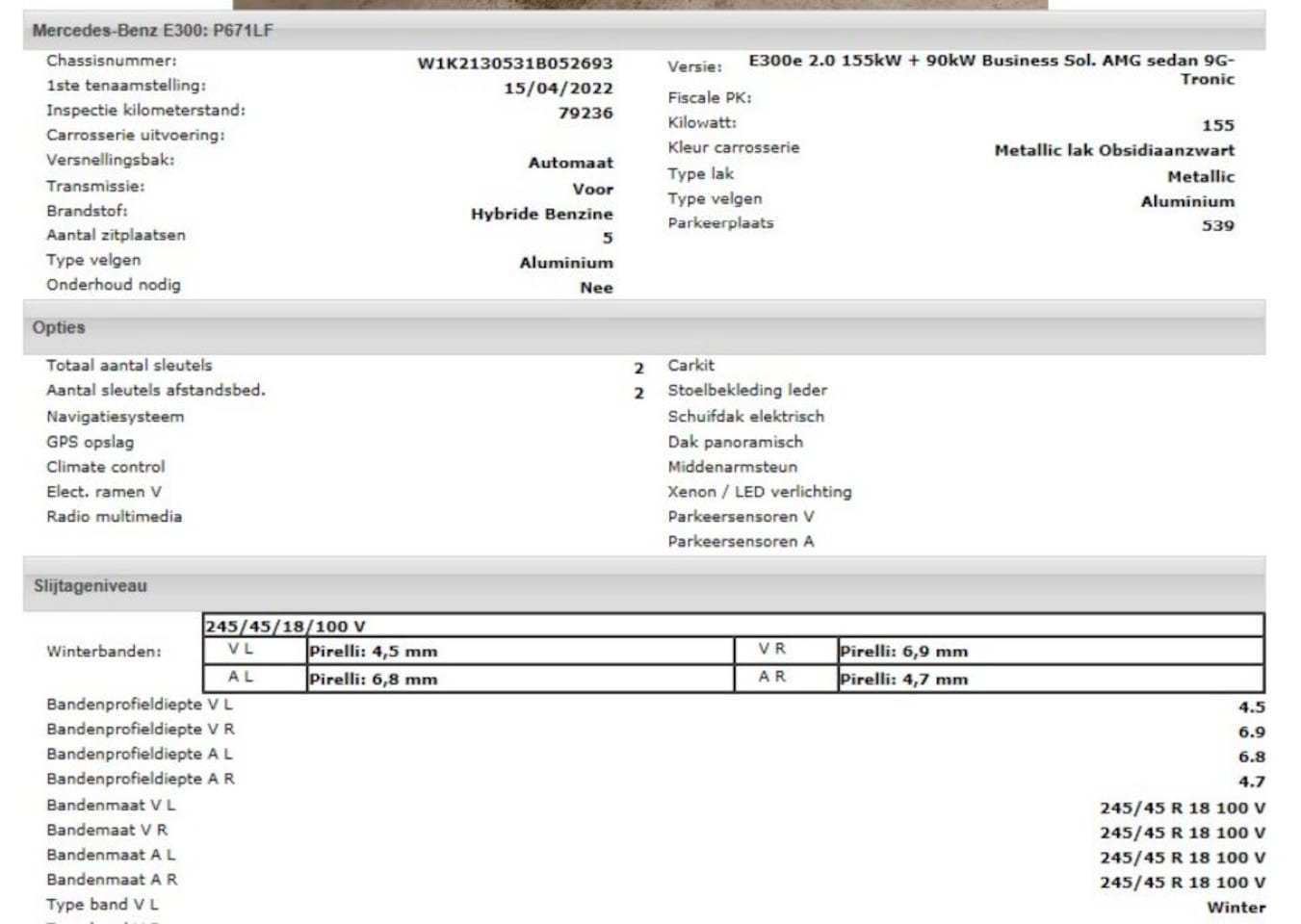Click the Parkeerplaats value 539
The width and height of the screenshot is (1301, 924).
click(x=1217, y=225)
